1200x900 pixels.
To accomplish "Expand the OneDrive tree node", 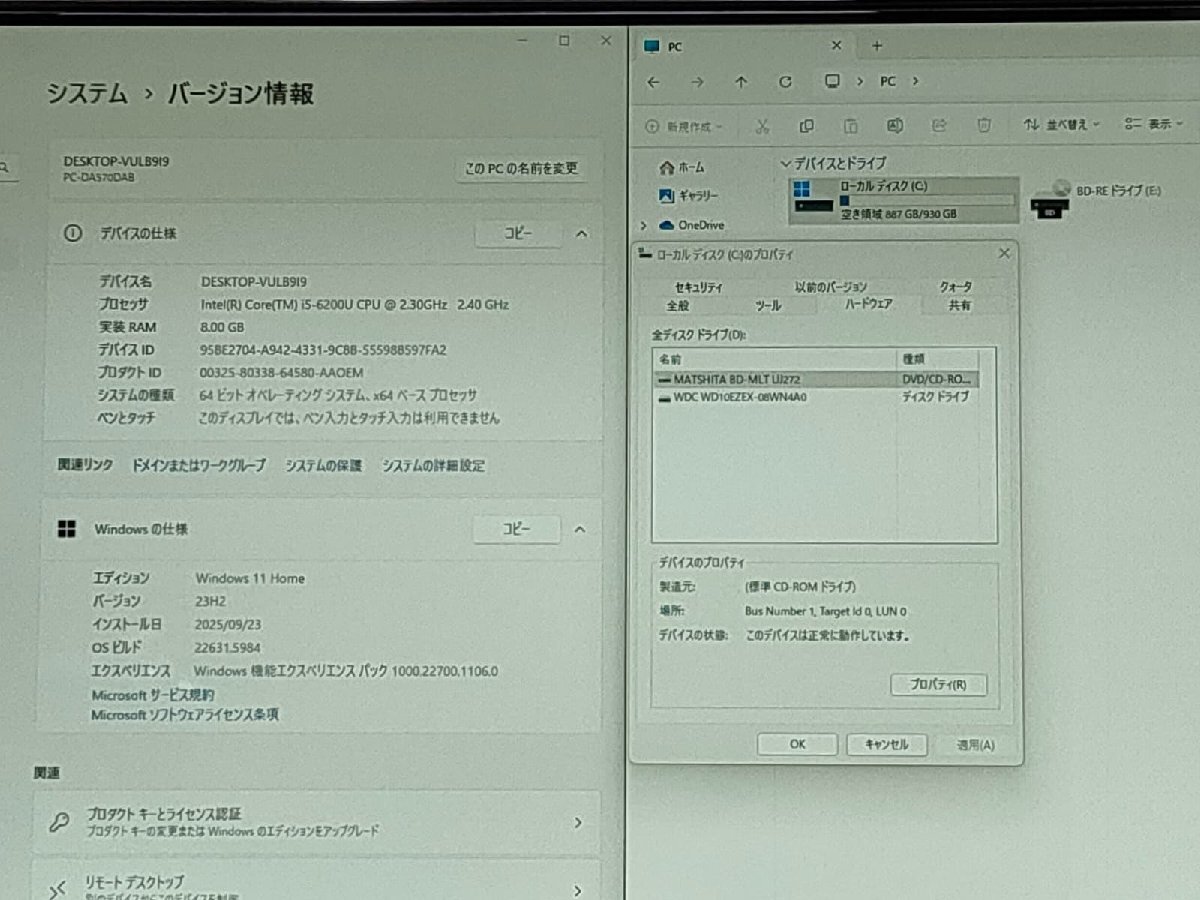I will pyautogui.click(x=644, y=225).
